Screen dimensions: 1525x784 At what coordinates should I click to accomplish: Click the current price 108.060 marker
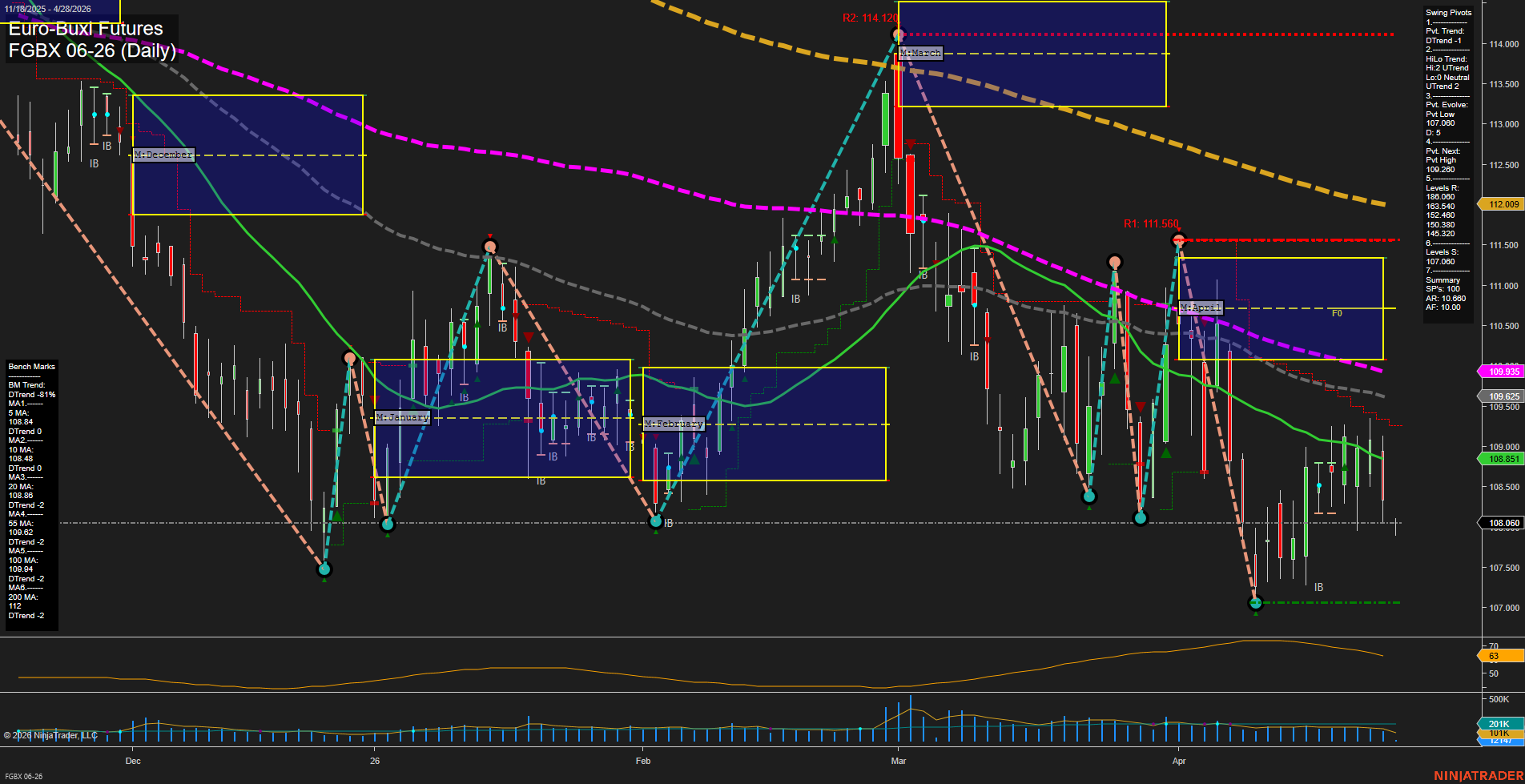click(1503, 523)
